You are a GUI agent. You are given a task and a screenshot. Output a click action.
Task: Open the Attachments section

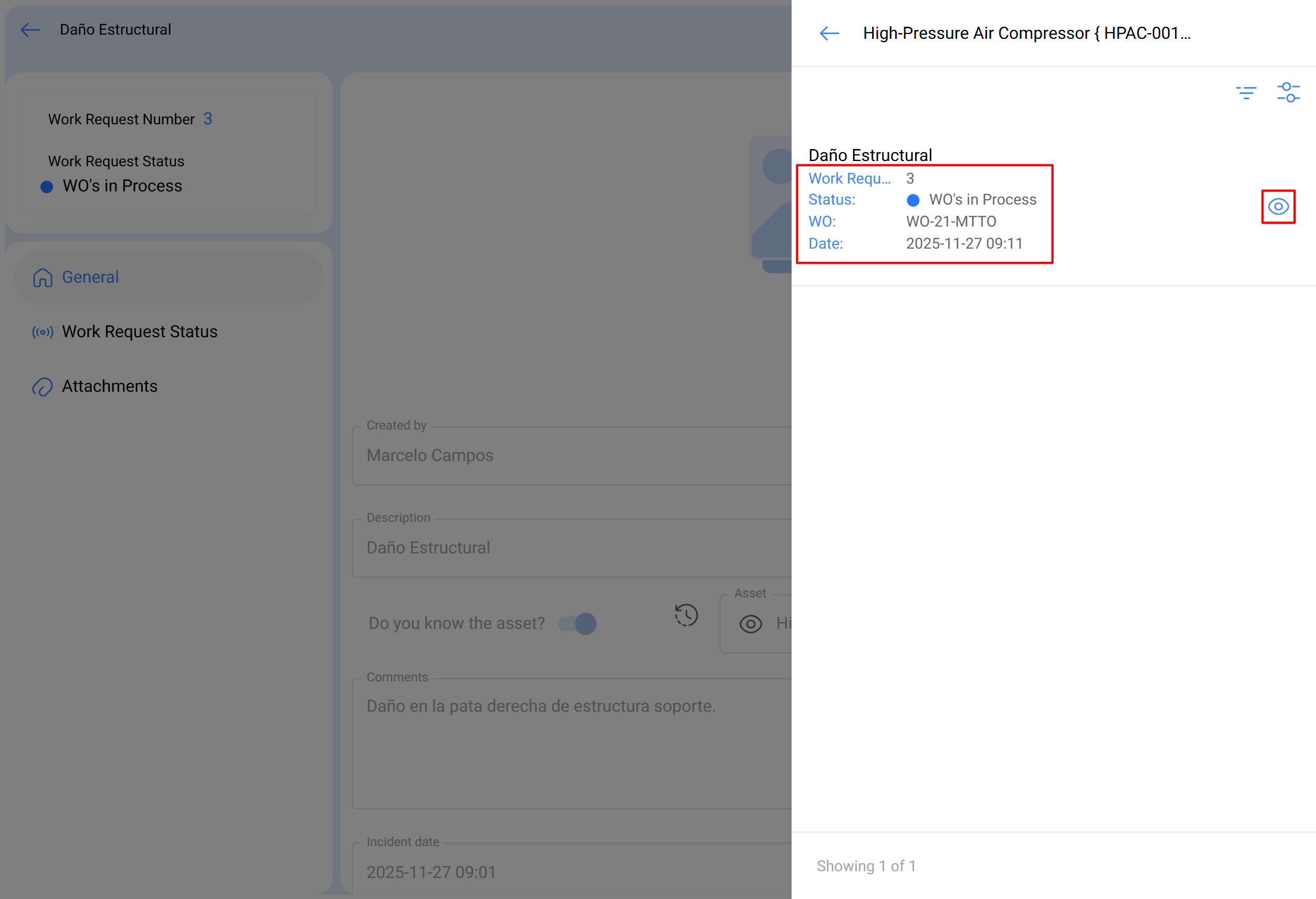109,386
